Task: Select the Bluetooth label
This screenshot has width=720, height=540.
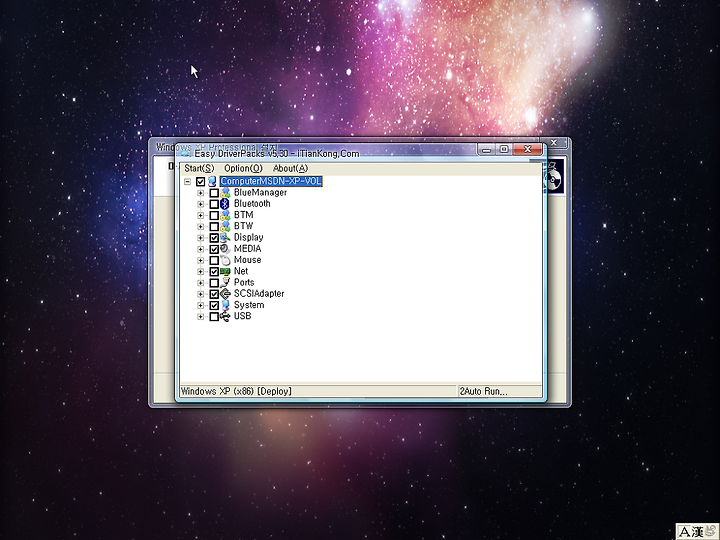Action: [252, 204]
